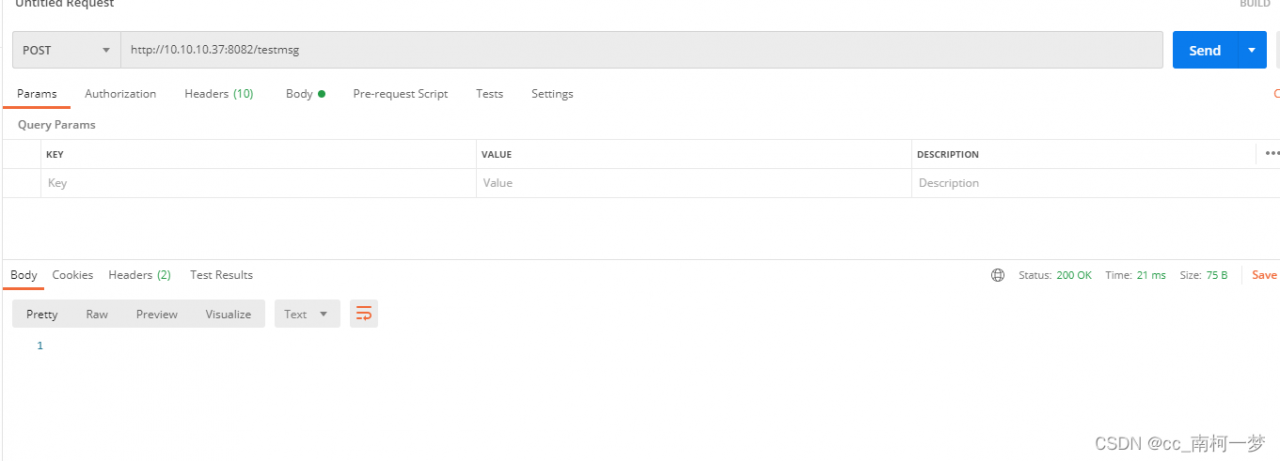Image resolution: width=1280 pixels, height=461 pixels.
Task: Toggle the response line wrap icon
Action: tap(364, 314)
